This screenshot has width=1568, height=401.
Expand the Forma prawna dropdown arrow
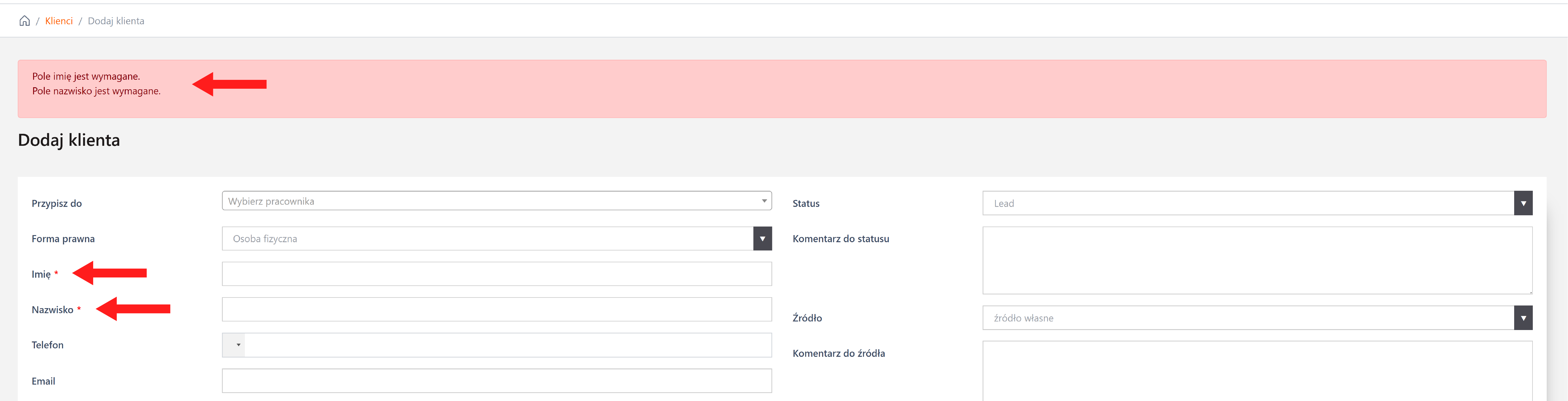click(x=762, y=239)
